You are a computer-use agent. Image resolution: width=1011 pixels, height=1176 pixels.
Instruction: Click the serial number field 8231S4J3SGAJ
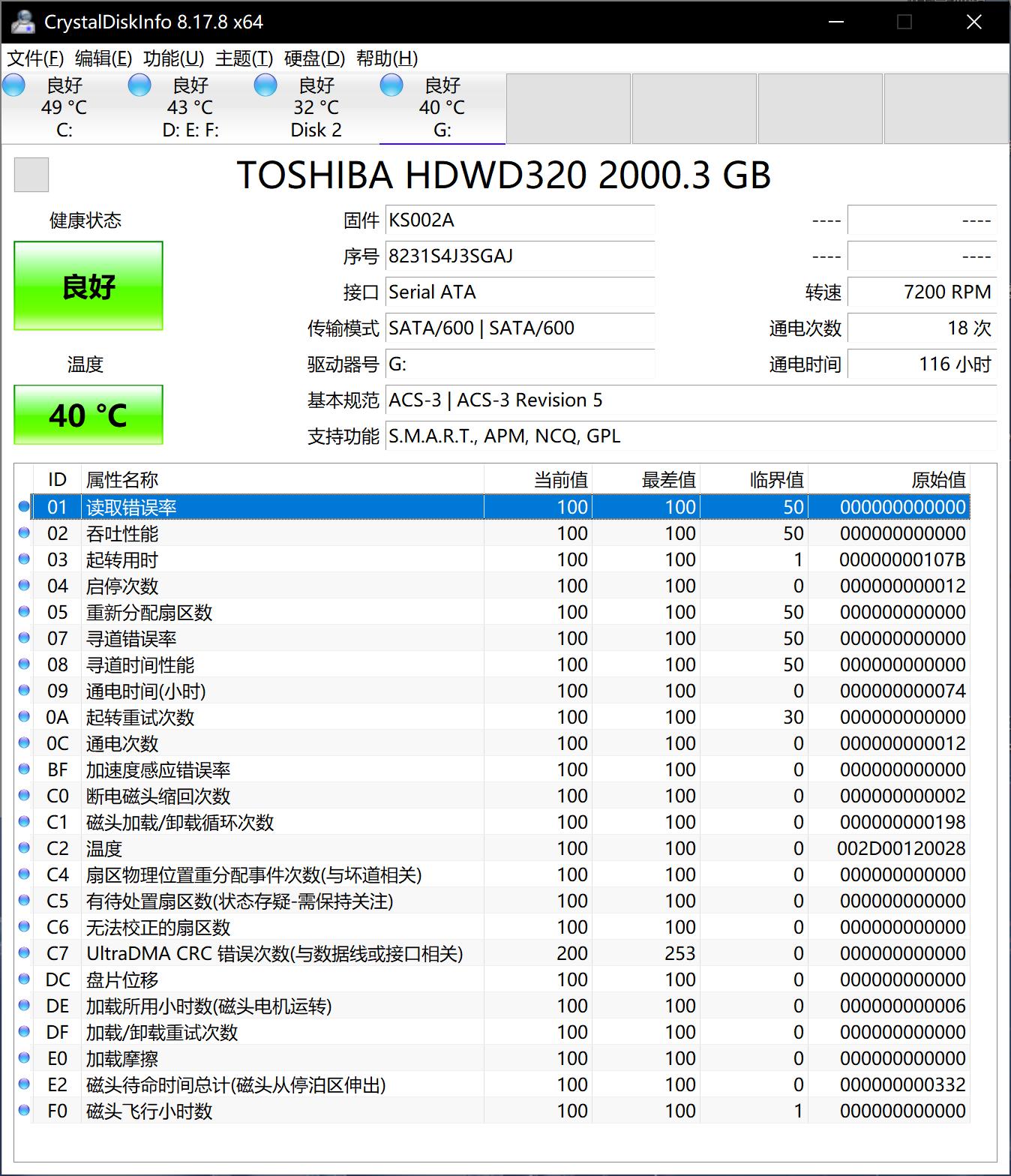[x=520, y=256]
